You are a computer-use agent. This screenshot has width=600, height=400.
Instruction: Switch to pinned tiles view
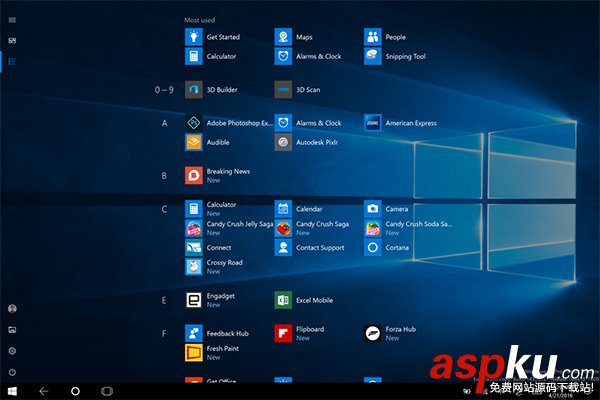click(x=12, y=41)
